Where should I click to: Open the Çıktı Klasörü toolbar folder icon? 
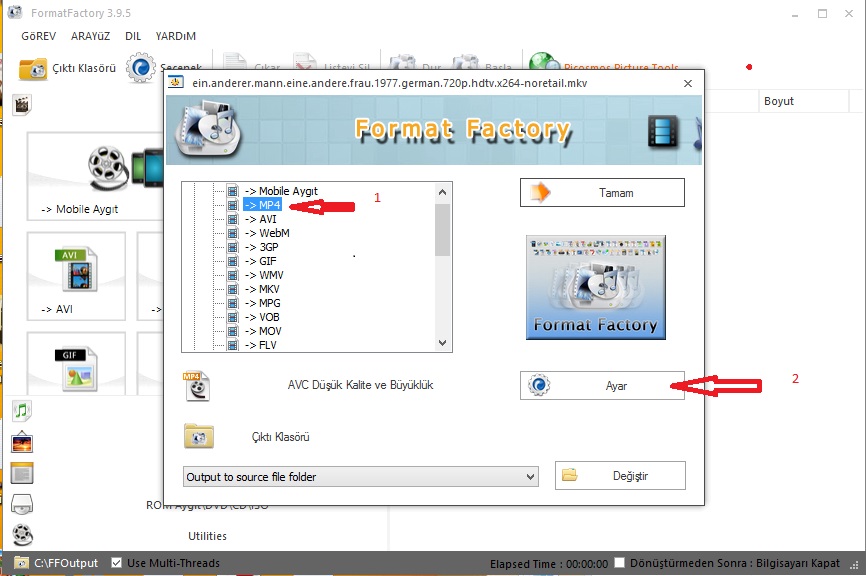(33, 68)
